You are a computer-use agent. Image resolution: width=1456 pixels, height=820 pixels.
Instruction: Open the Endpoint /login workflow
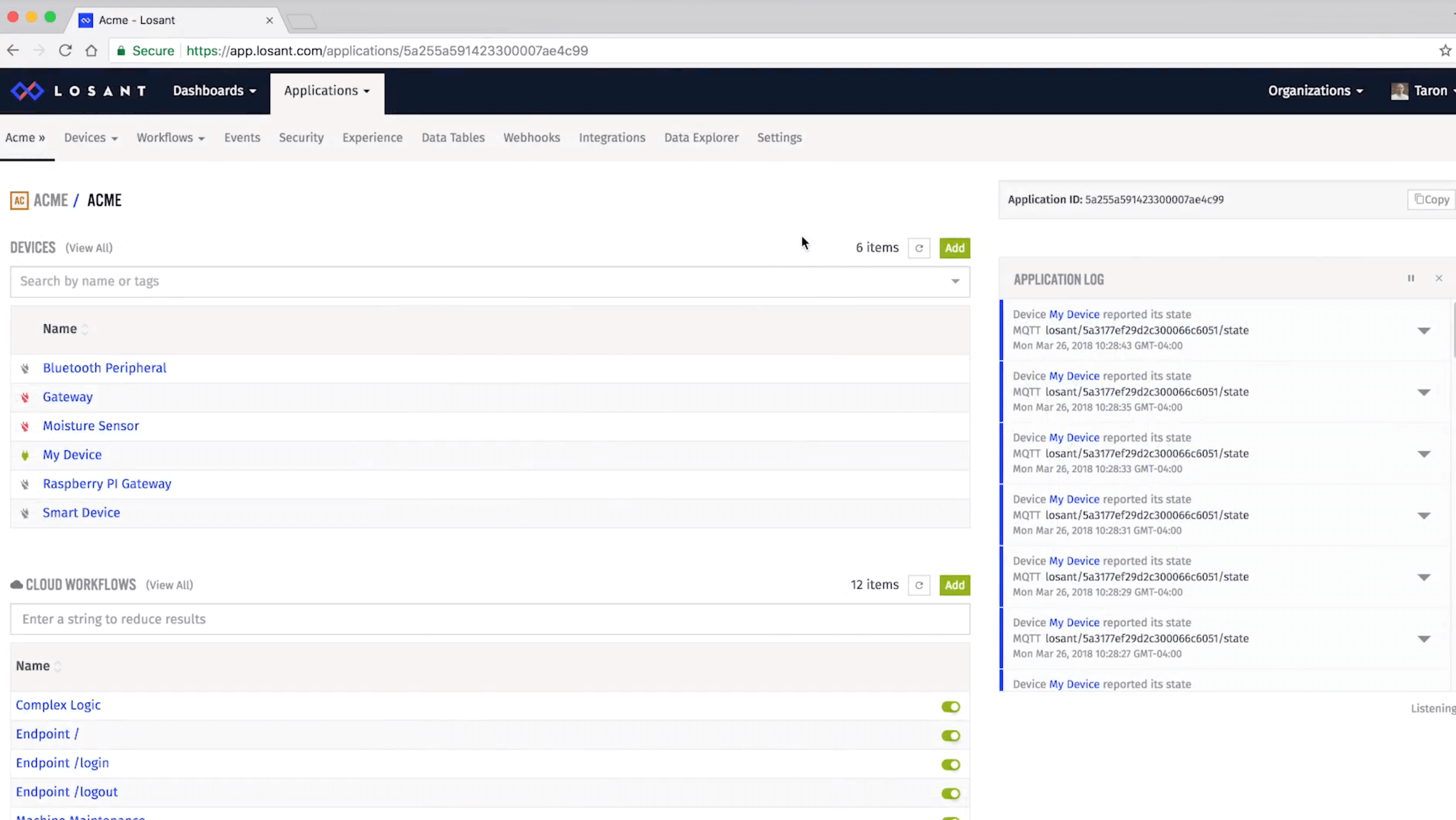click(62, 762)
